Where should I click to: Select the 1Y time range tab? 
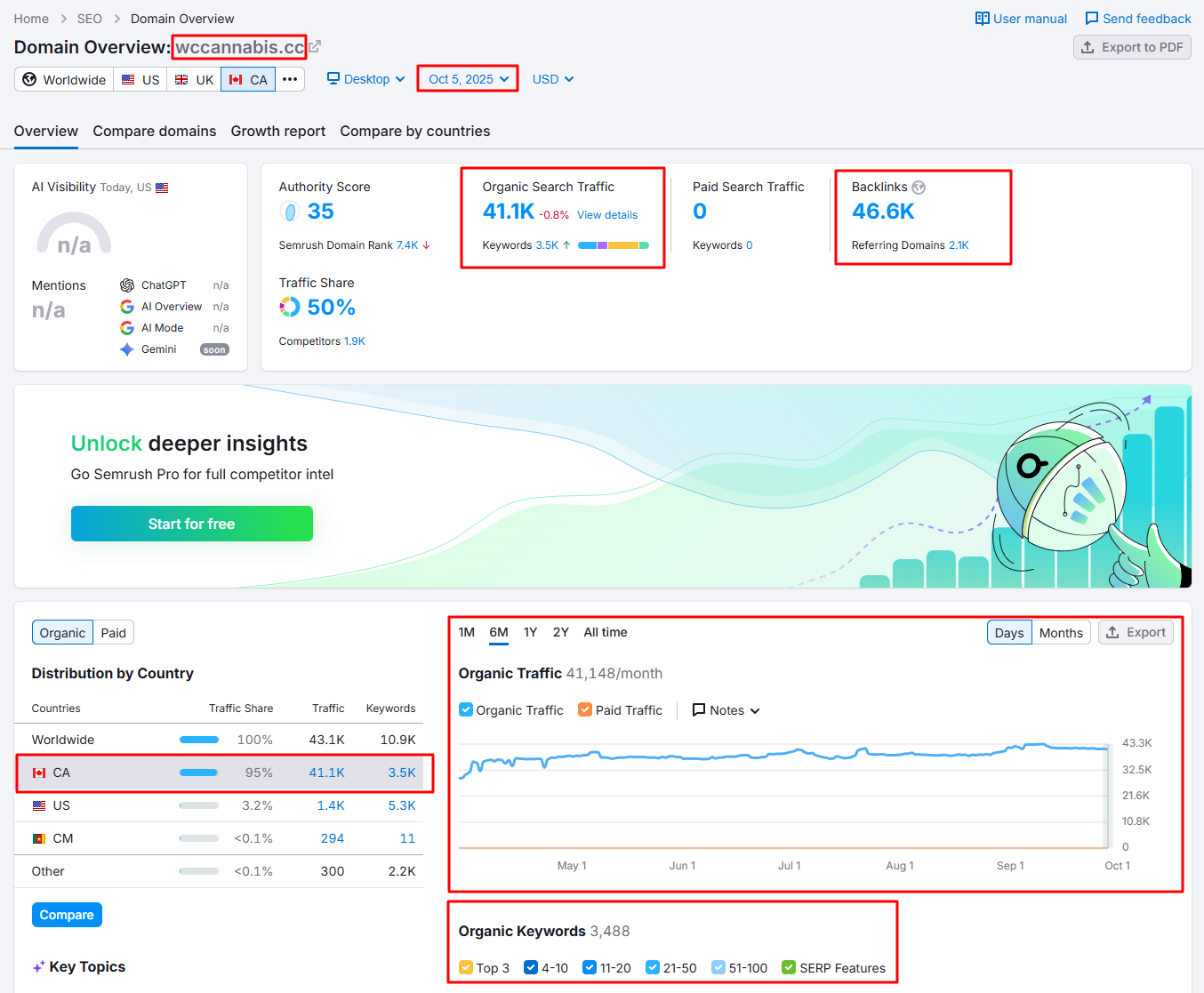[530, 632]
